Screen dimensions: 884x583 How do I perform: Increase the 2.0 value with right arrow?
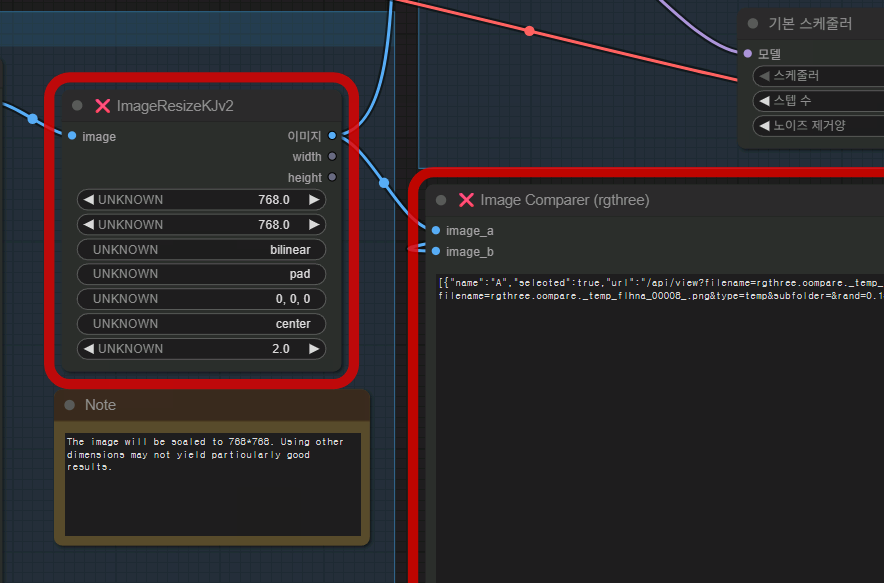[314, 349]
